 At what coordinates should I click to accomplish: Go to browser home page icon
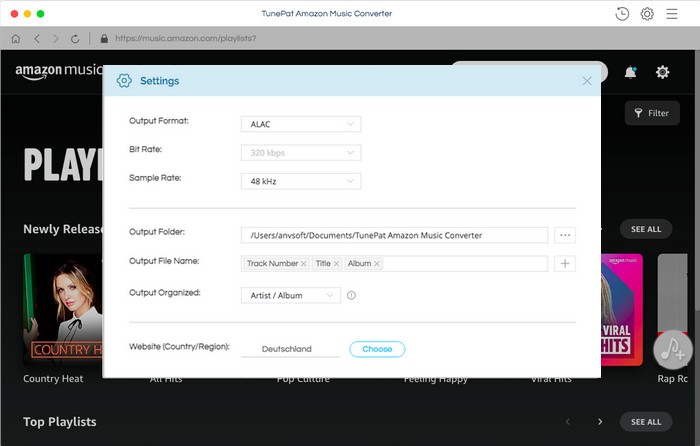16,39
